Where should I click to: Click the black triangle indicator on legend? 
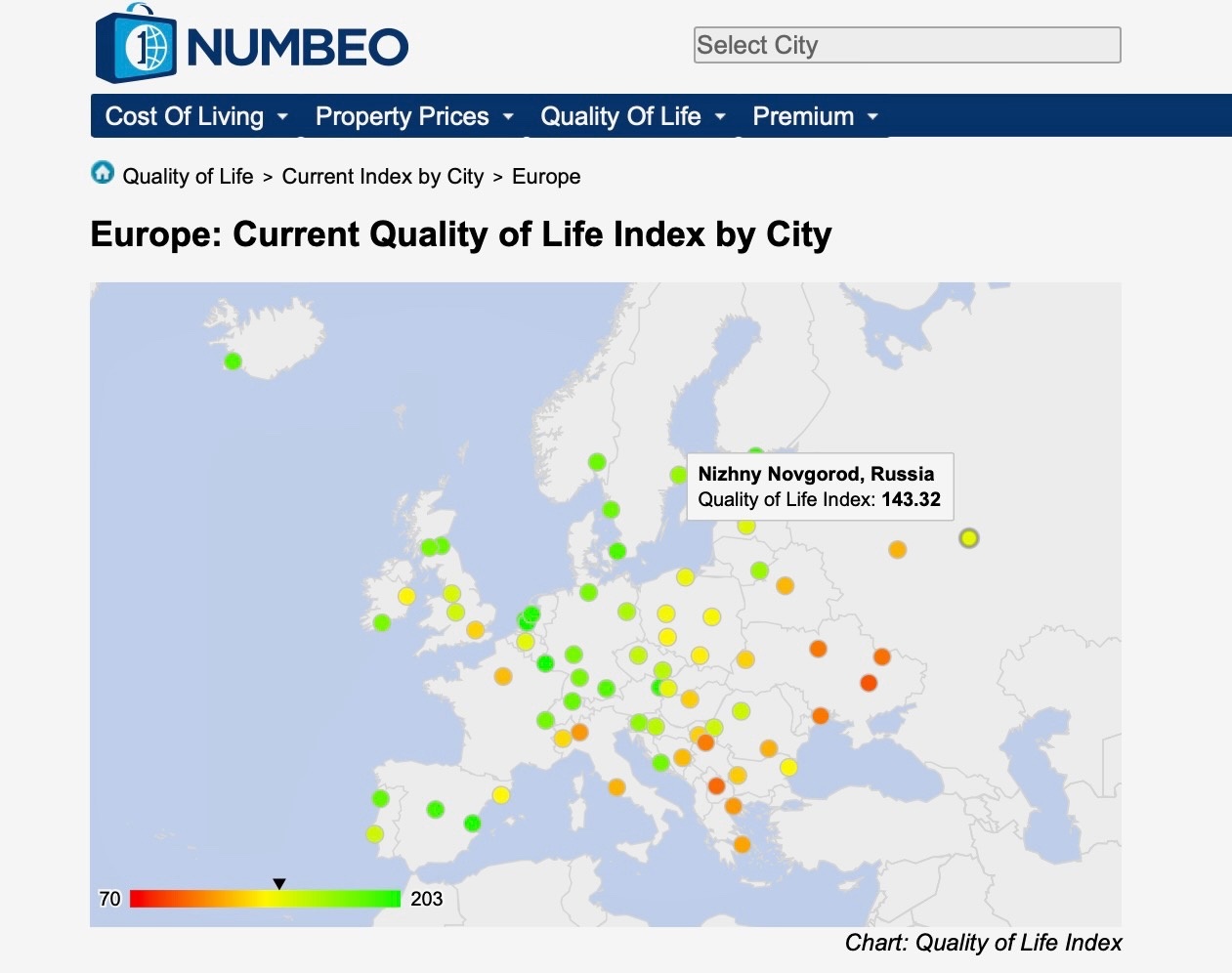(279, 884)
